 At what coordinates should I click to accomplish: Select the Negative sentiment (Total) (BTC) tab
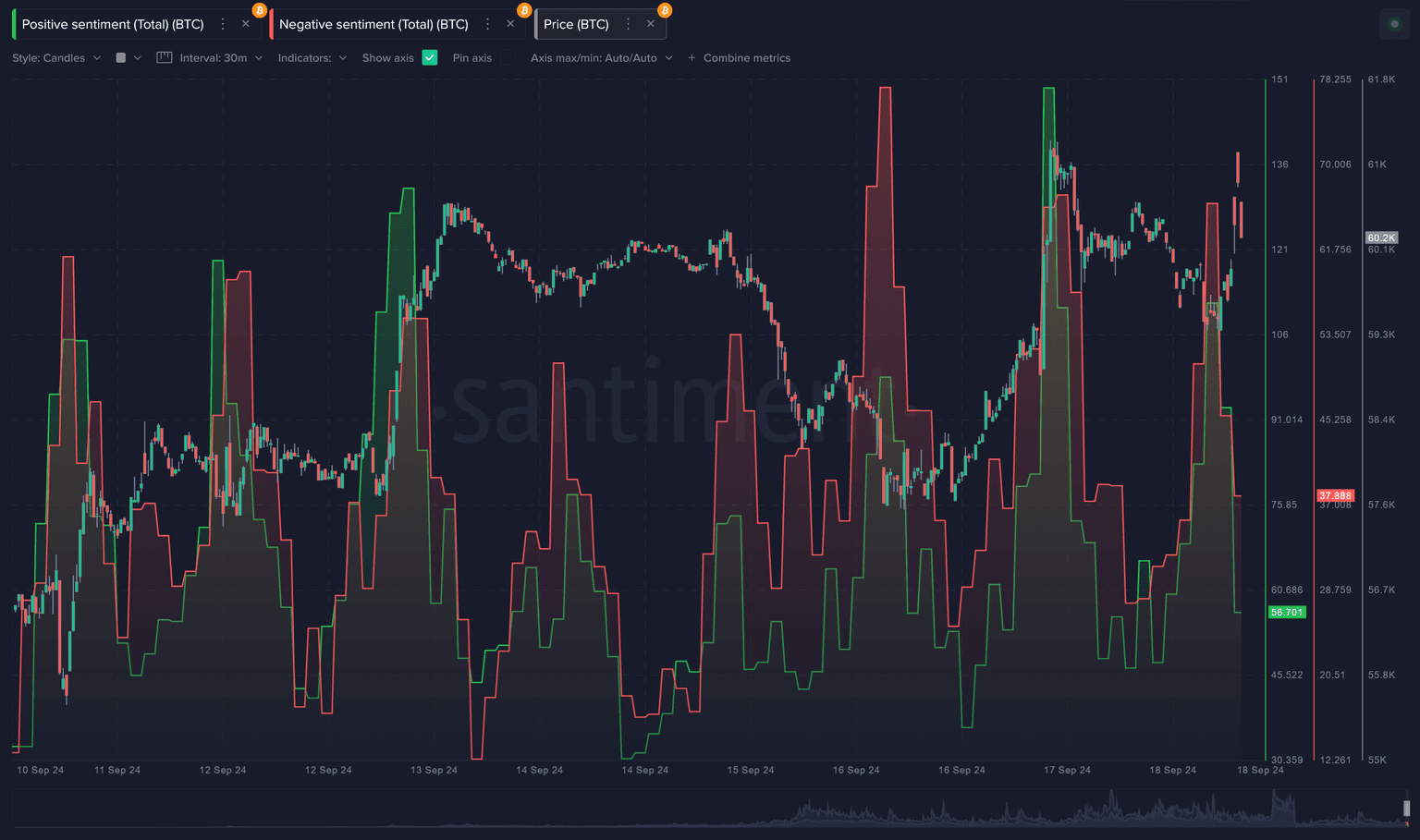click(x=373, y=24)
